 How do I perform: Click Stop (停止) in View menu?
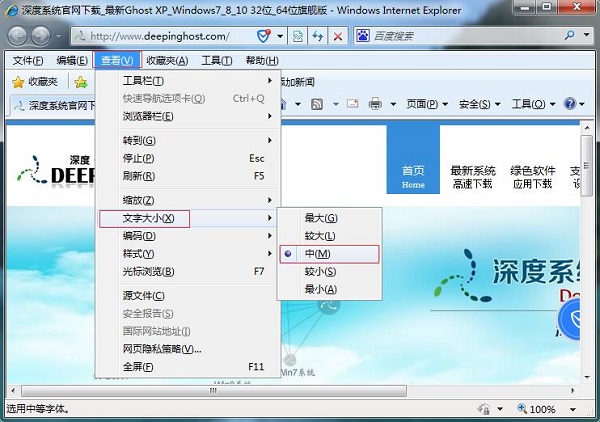[188, 158]
